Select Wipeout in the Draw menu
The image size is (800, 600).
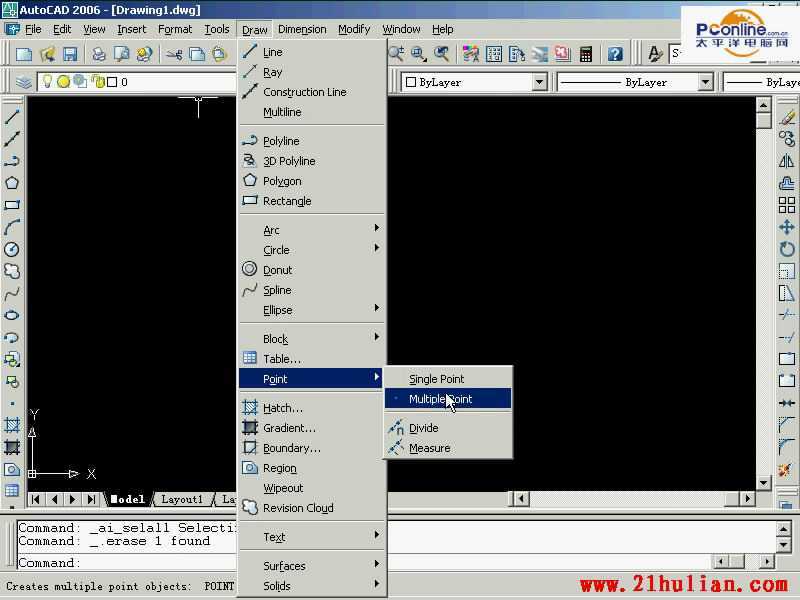tap(311, 488)
